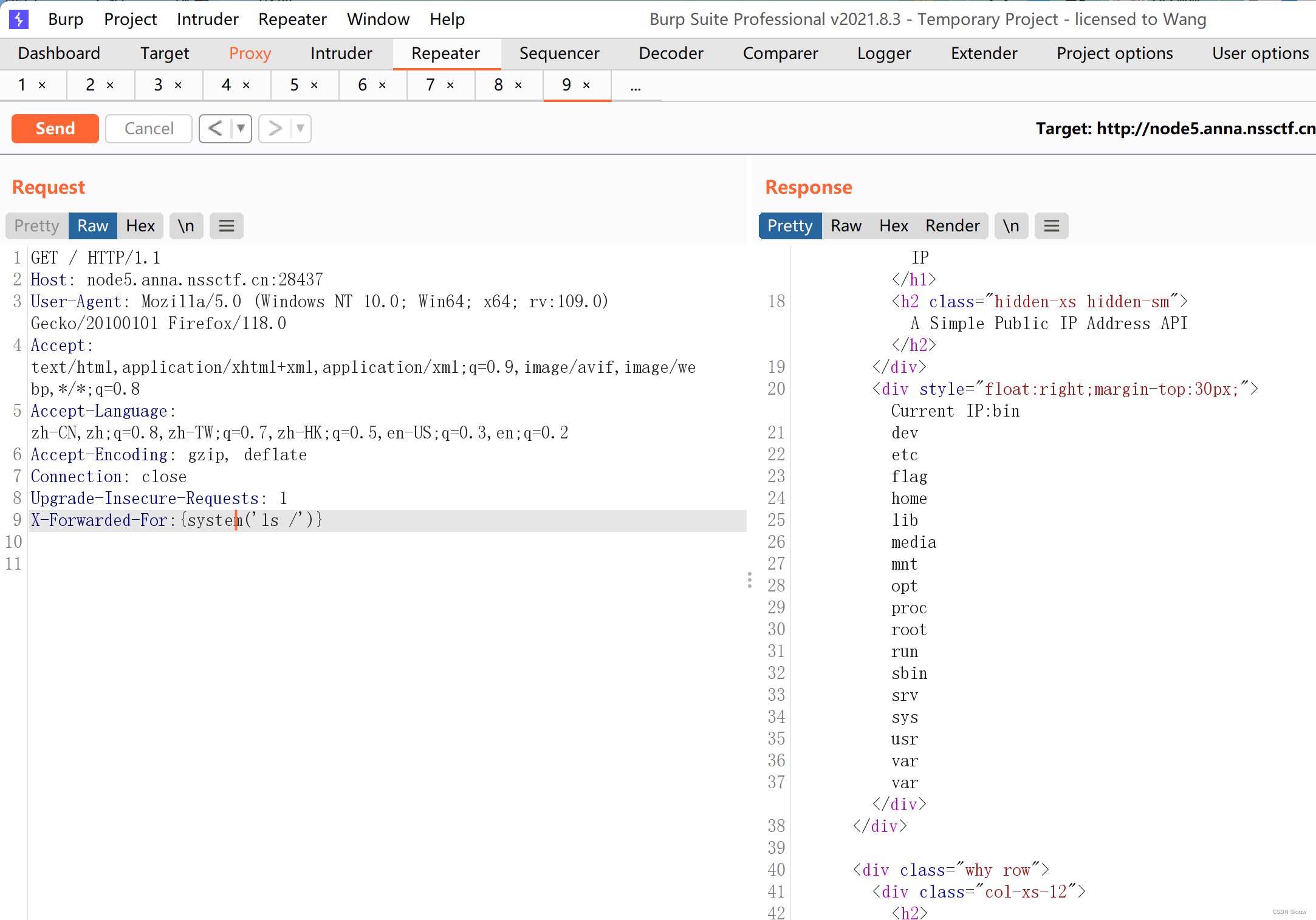The width and height of the screenshot is (1316, 920).
Task: Click the Cancel button
Action: [149, 129]
